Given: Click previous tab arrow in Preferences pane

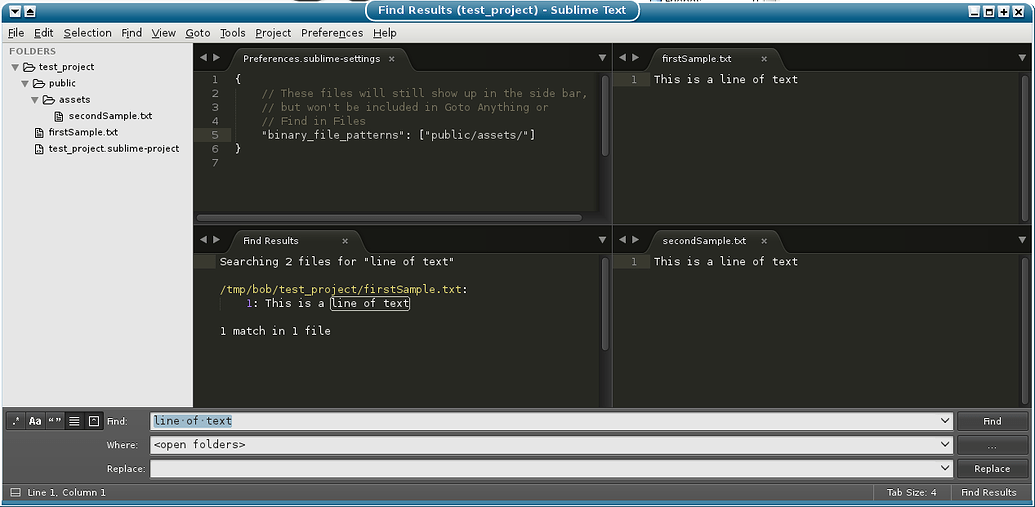Looking at the screenshot, I should click(x=203, y=58).
